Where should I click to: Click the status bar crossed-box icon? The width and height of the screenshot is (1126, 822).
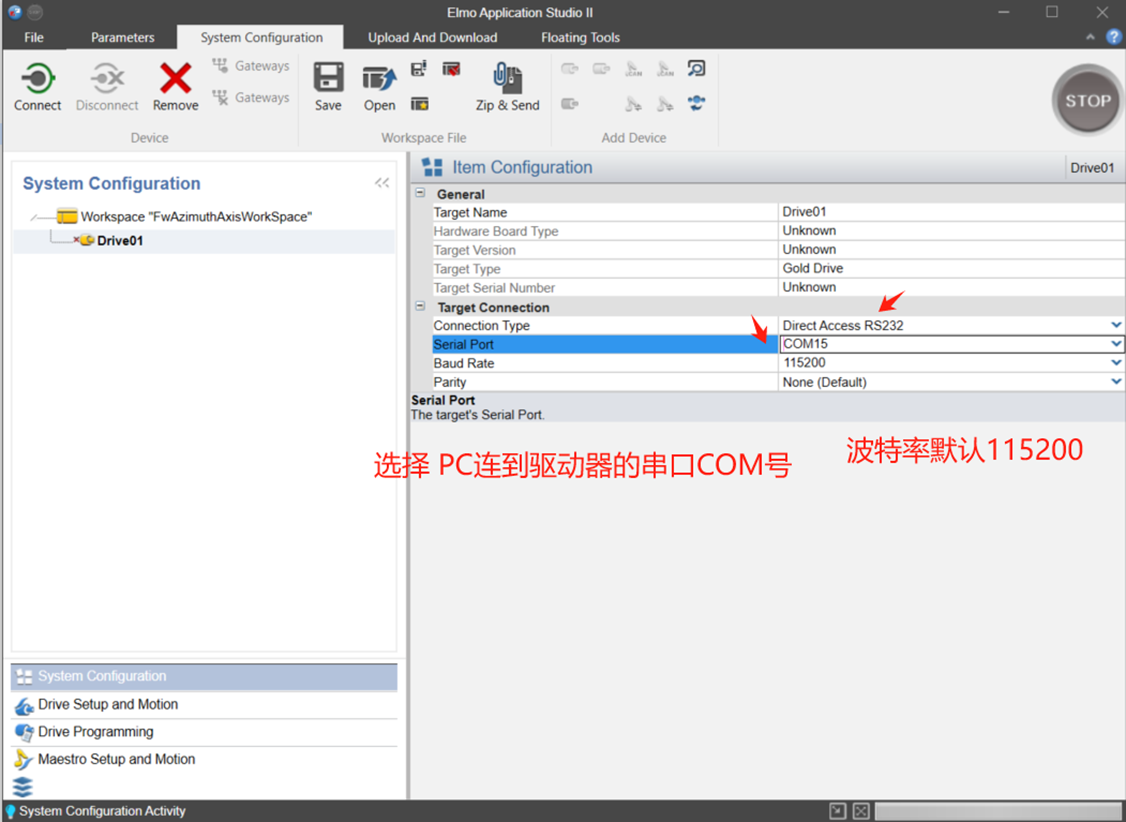(x=861, y=811)
